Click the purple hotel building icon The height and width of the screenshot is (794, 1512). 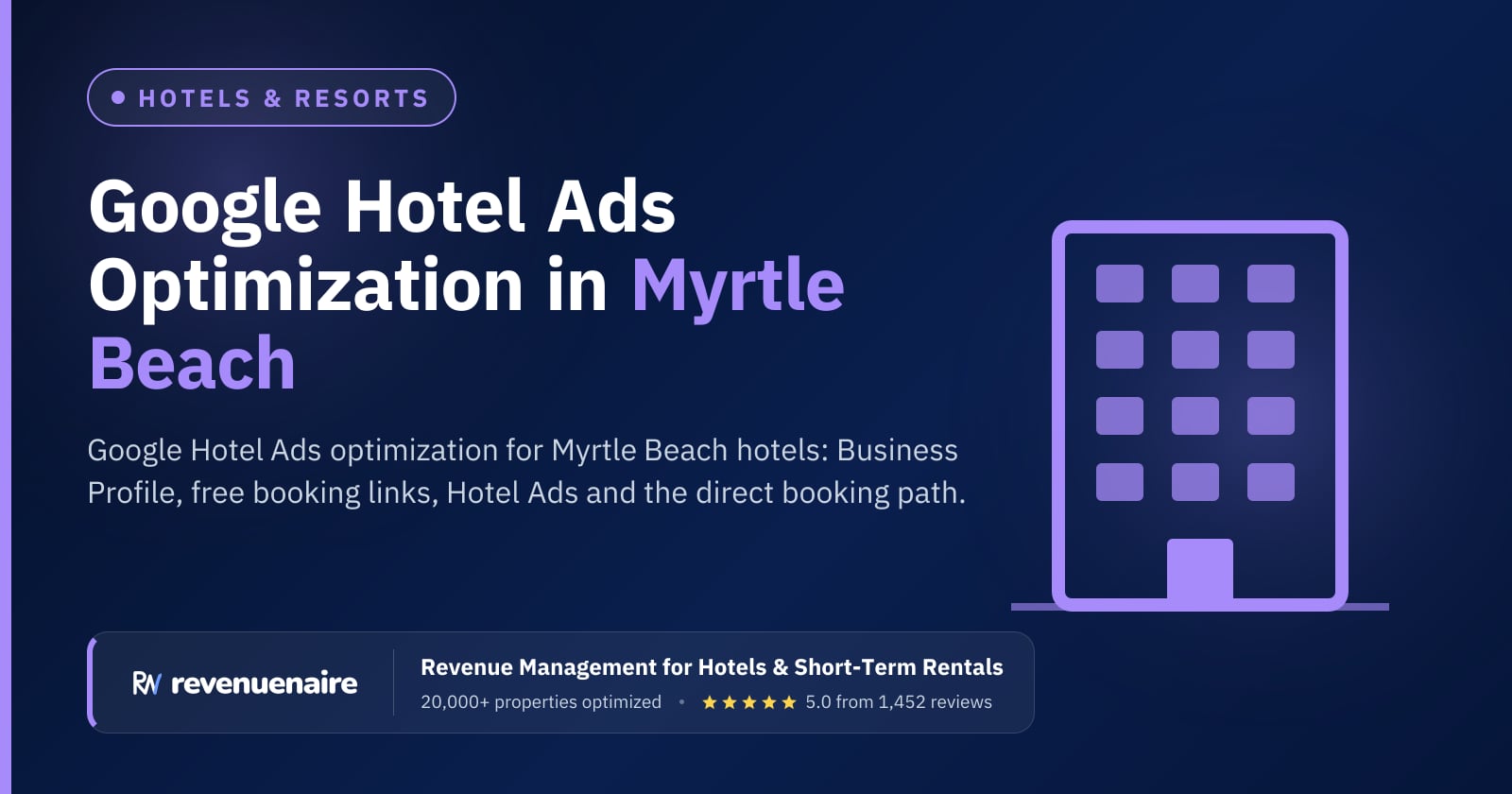point(1200,416)
